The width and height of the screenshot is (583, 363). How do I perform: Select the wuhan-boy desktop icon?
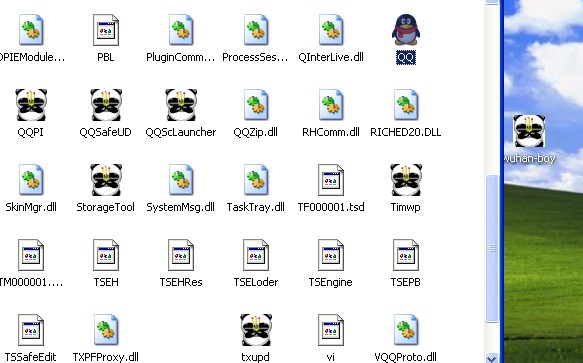click(x=529, y=131)
